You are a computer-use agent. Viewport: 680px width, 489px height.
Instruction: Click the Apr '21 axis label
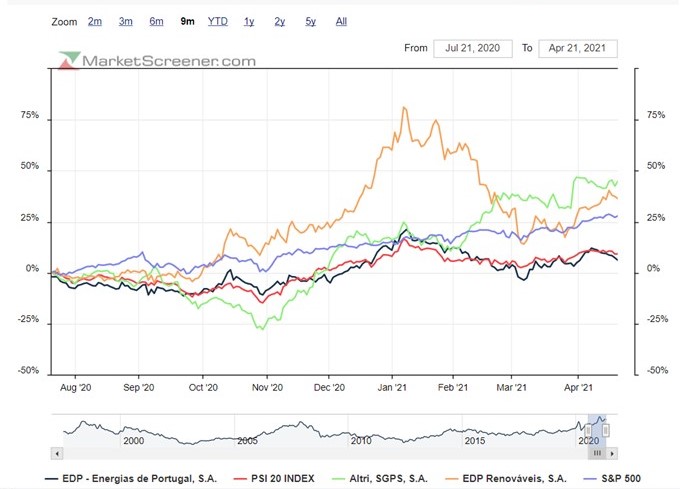tap(578, 388)
